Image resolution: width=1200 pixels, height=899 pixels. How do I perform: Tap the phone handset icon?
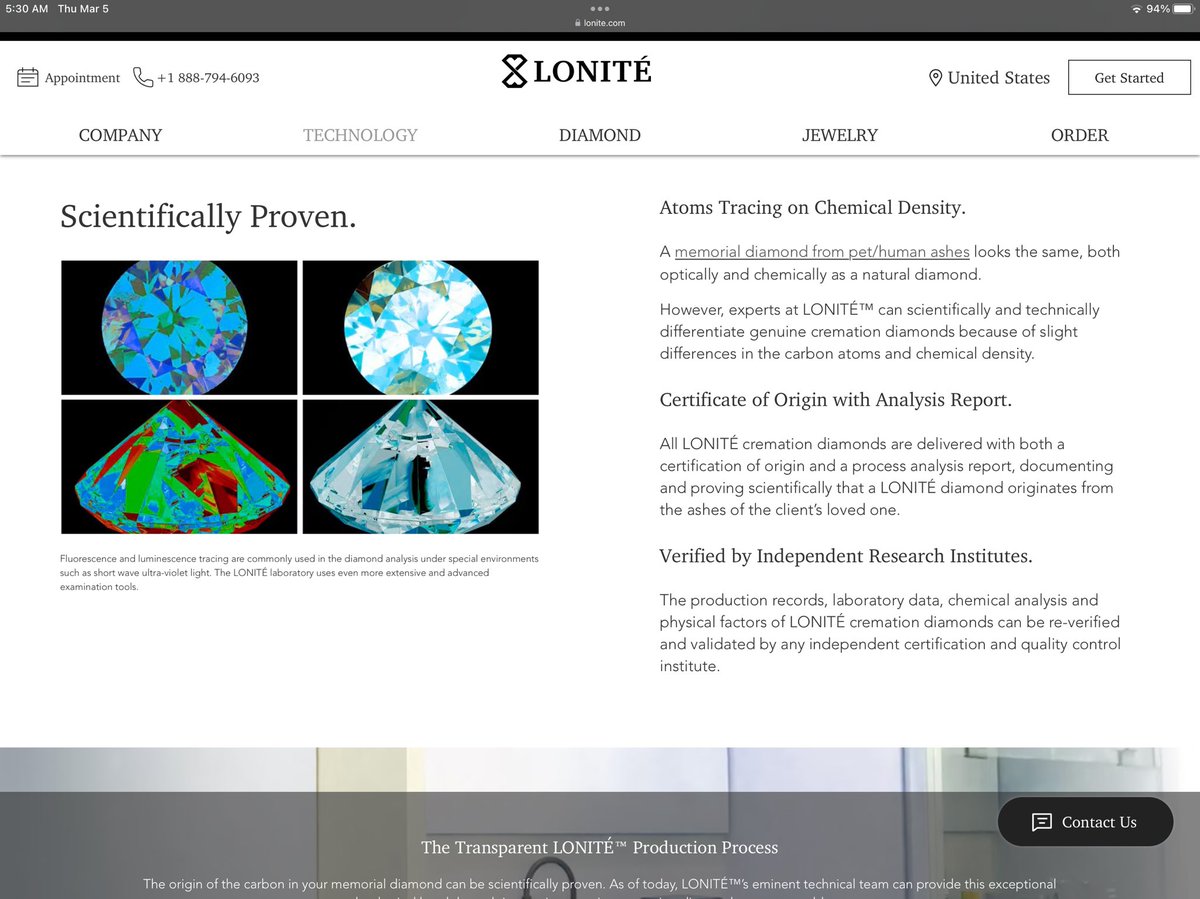point(143,77)
